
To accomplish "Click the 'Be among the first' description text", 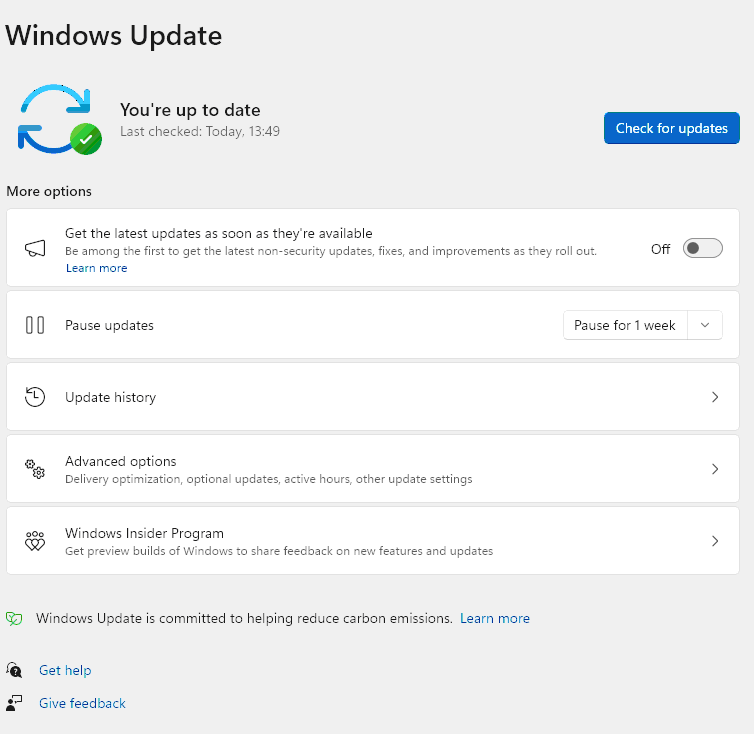I will point(331,251).
